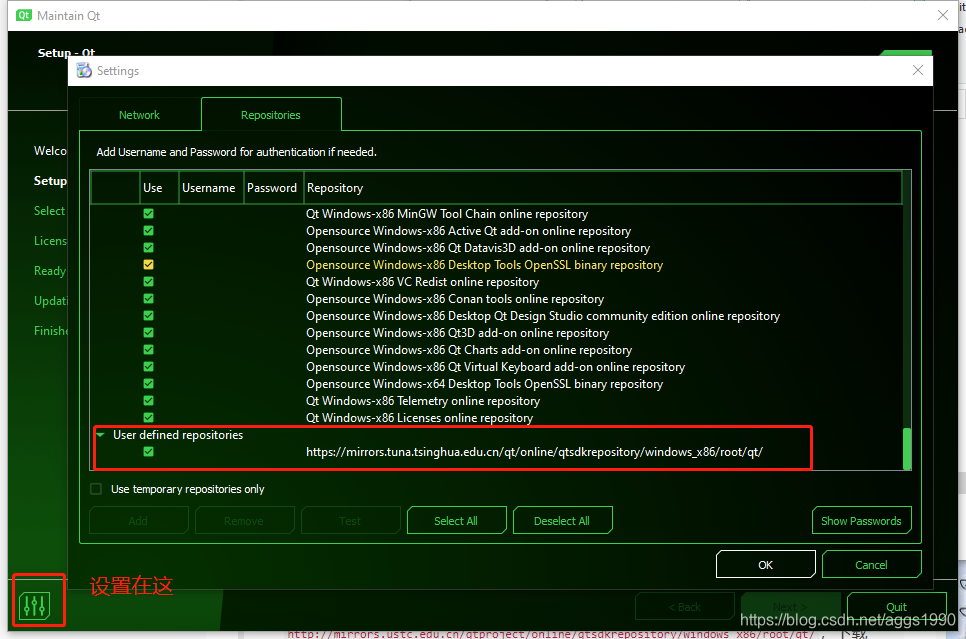Close the Maintain Qt window
Image resolution: width=966 pixels, height=639 pixels.
[x=943, y=15]
